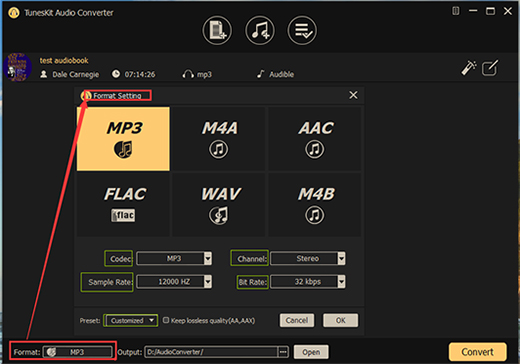
Task: Click the magic wand effects icon
Action: 469,68
